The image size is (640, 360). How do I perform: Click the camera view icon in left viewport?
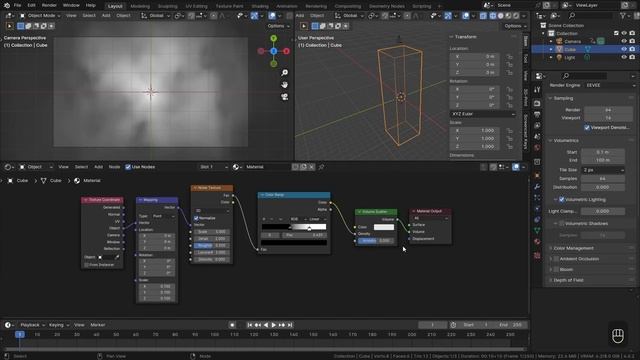[x=284, y=97]
